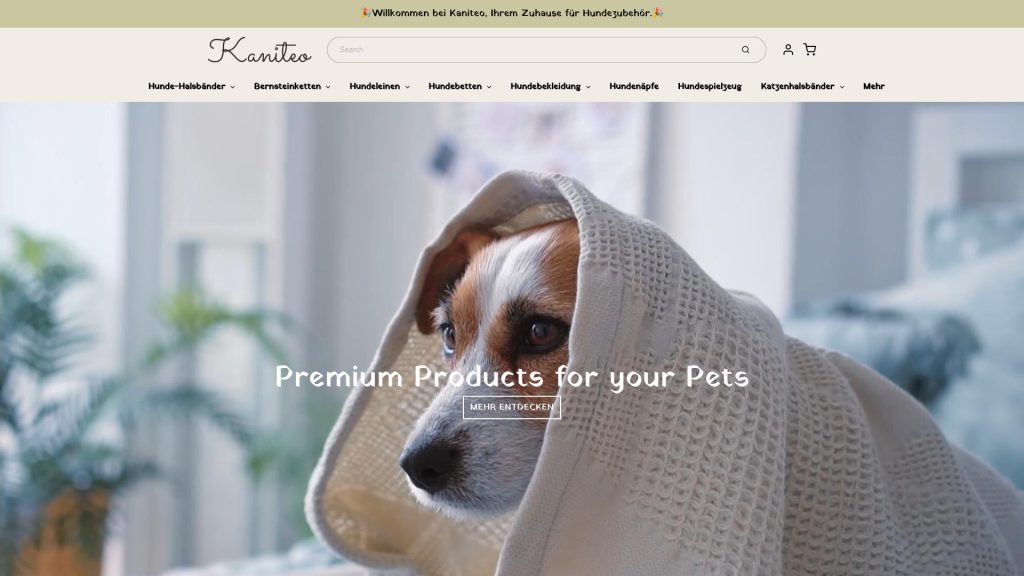The image size is (1024, 576).
Task: Click the search magnifier icon
Action: click(745, 50)
